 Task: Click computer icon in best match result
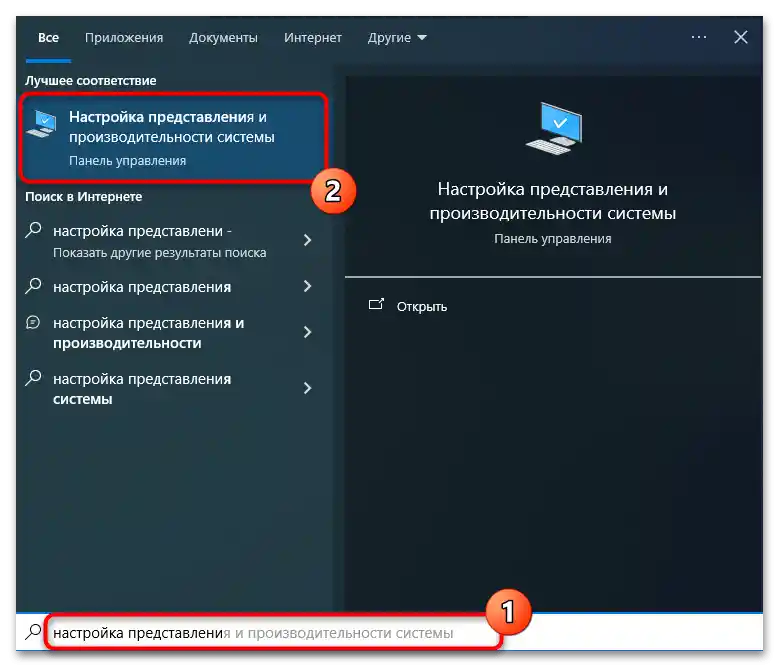point(42,124)
